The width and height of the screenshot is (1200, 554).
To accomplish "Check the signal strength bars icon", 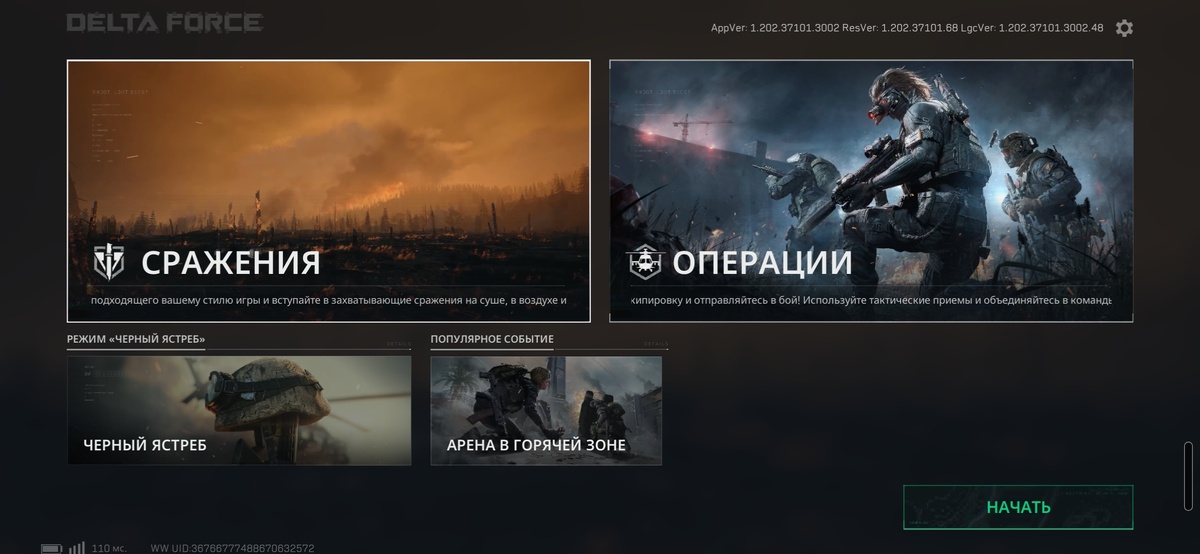I will (x=77, y=548).
